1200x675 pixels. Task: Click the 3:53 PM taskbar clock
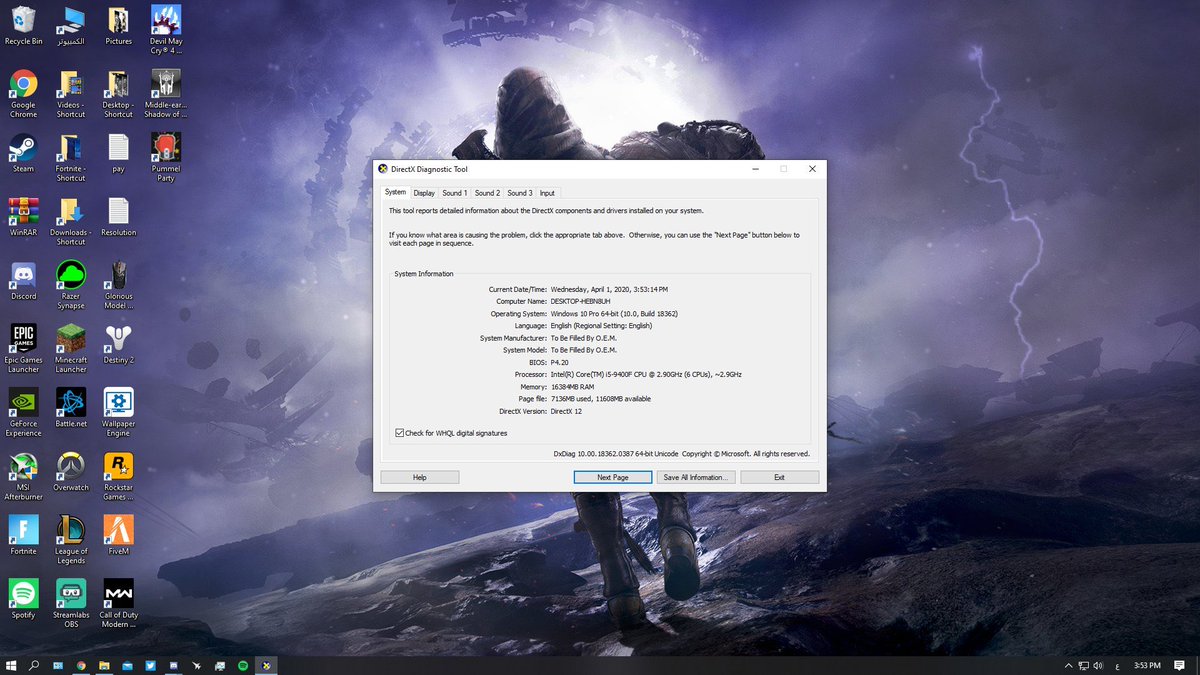pos(1147,665)
